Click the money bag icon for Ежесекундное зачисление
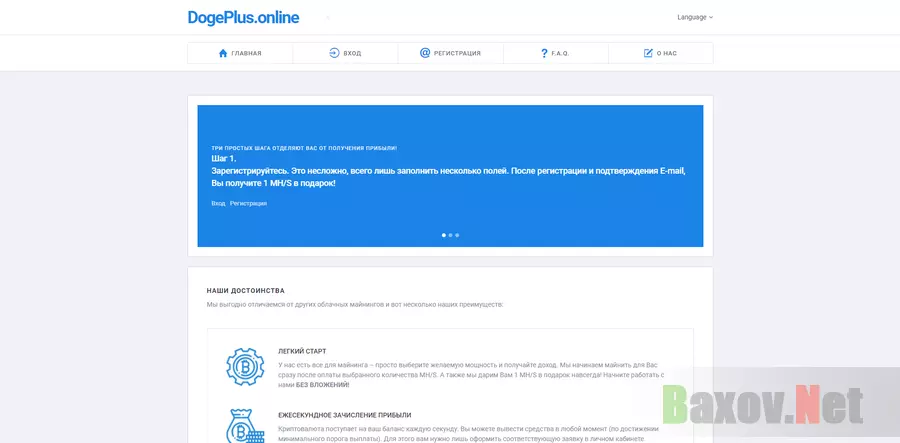 tap(245, 425)
